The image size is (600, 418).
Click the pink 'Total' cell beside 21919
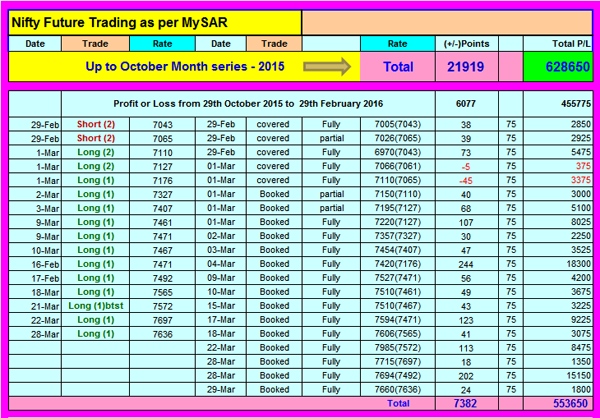pos(398,67)
